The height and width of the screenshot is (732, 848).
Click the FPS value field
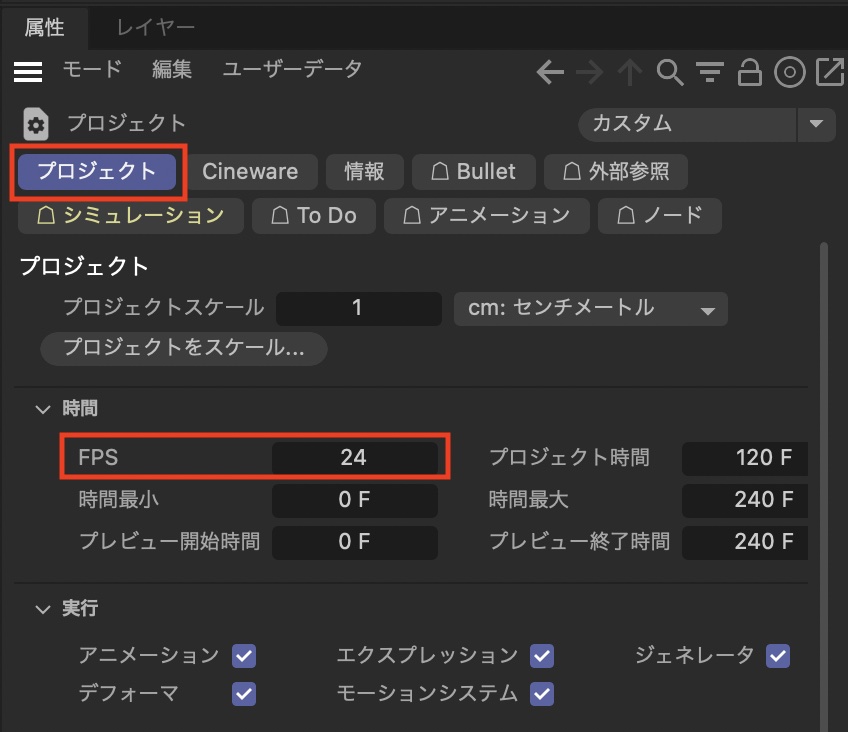(x=354, y=458)
